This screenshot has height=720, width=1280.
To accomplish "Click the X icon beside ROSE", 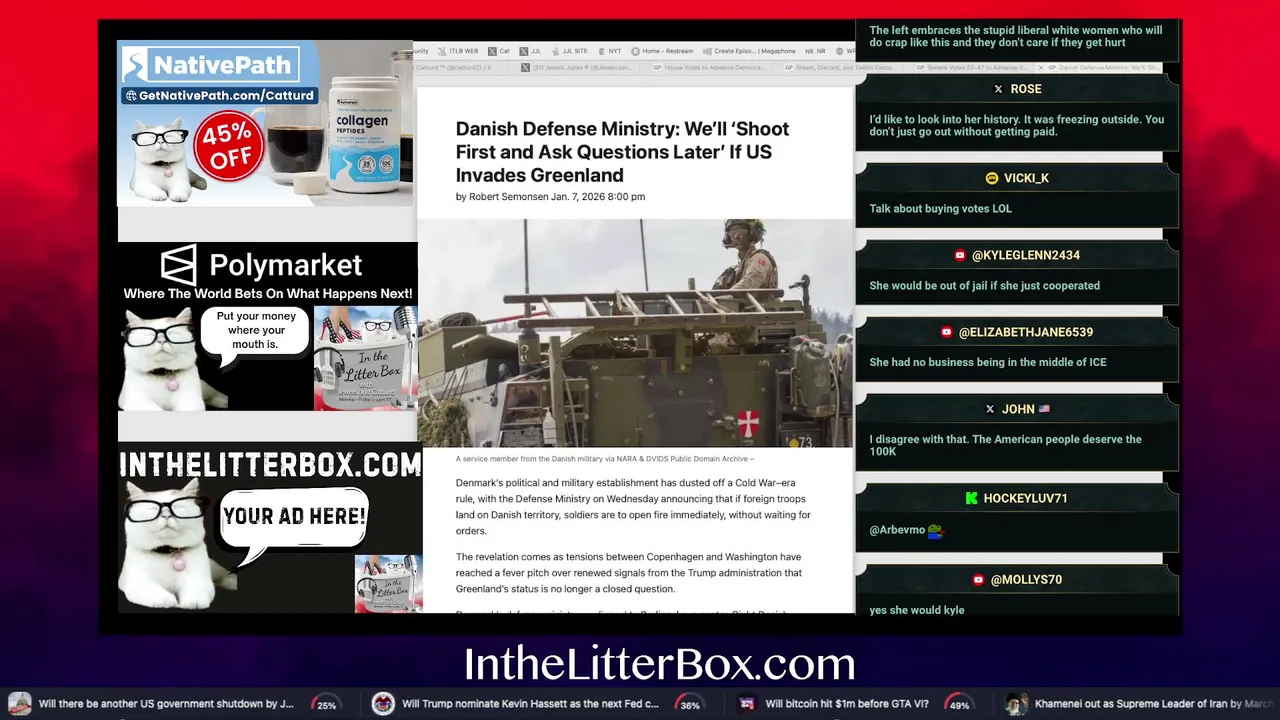I will click(x=998, y=89).
